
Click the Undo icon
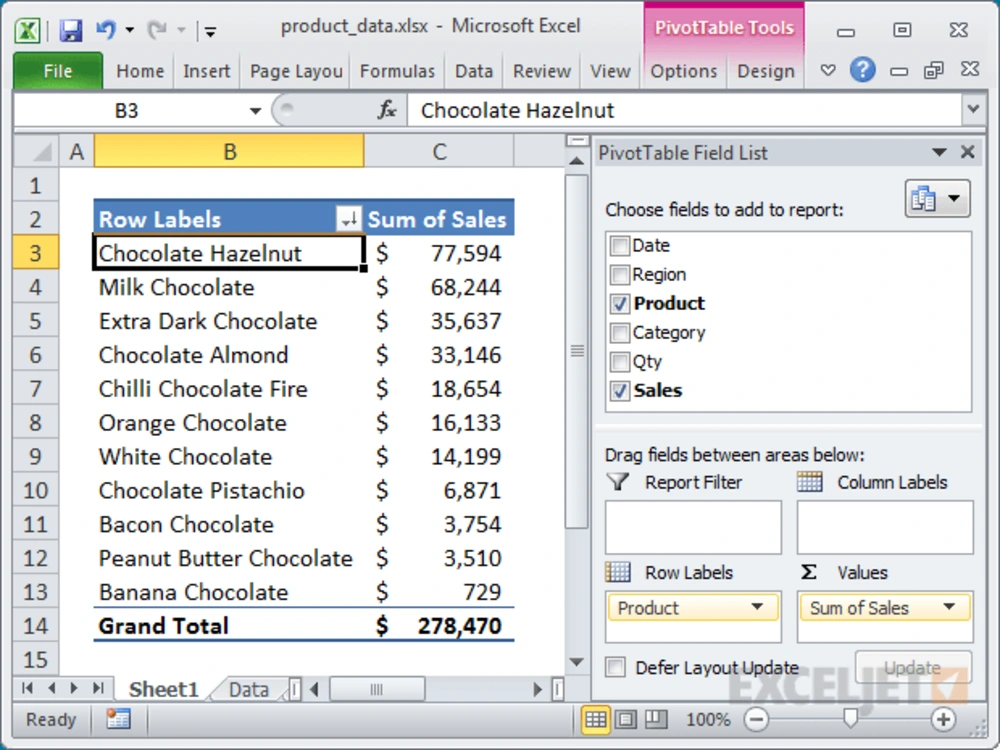(x=108, y=30)
